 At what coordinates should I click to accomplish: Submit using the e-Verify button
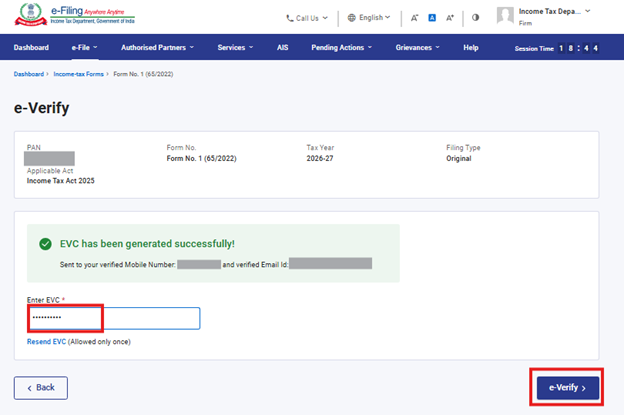click(x=567, y=386)
